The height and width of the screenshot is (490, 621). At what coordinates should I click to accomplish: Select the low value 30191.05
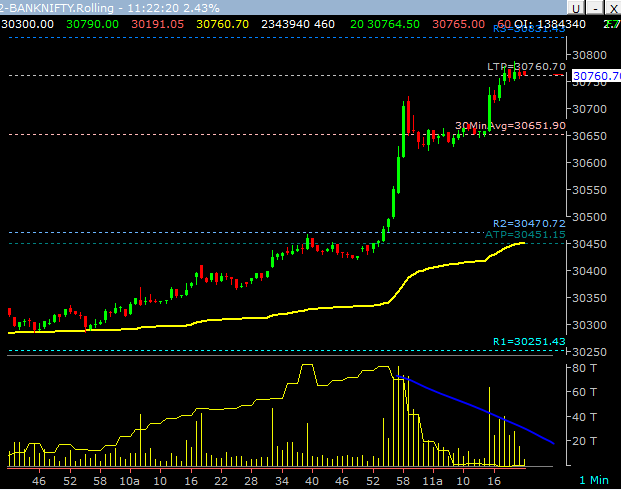[x=158, y=24]
